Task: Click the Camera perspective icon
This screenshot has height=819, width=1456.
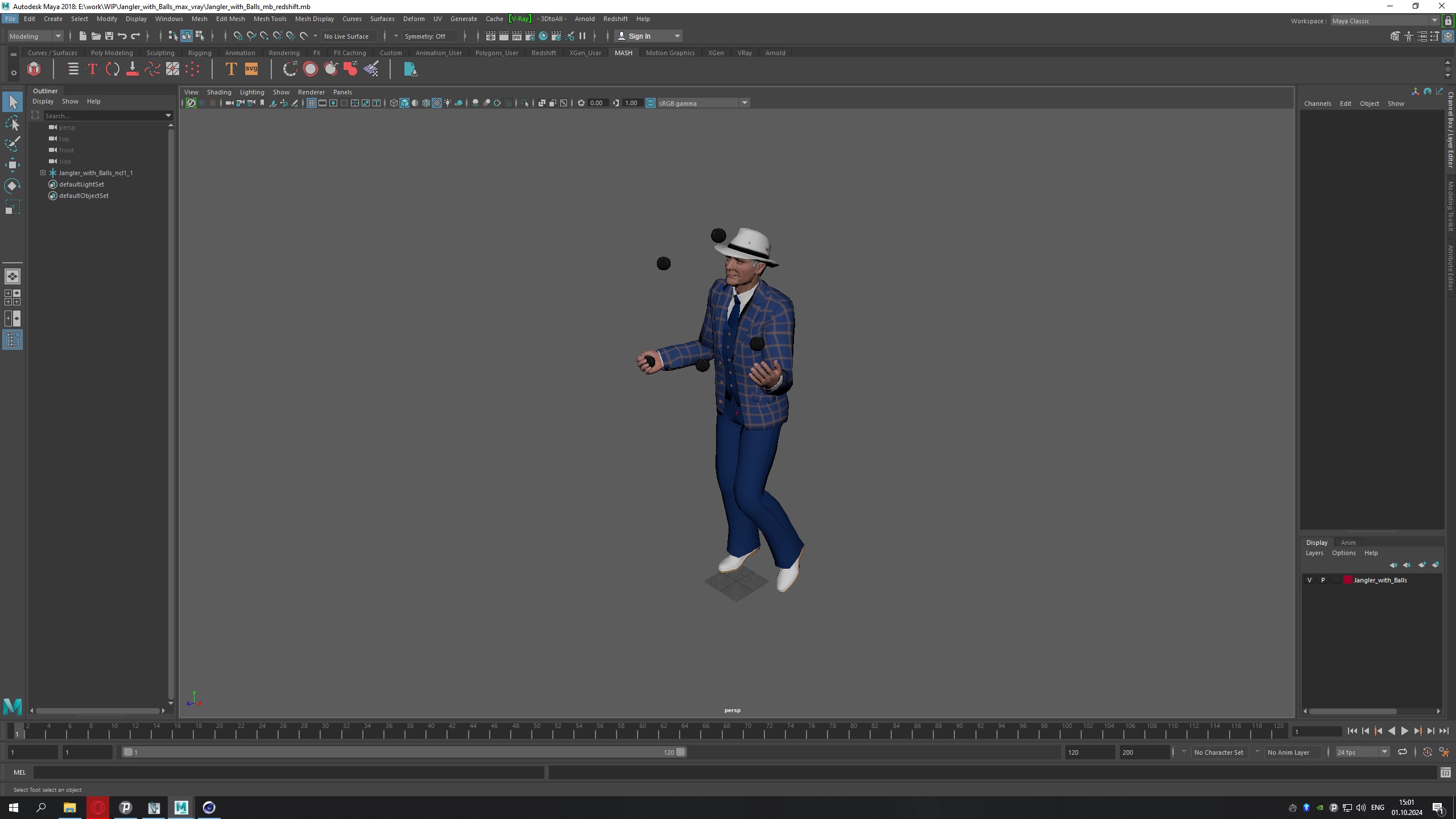Action: coord(229,103)
